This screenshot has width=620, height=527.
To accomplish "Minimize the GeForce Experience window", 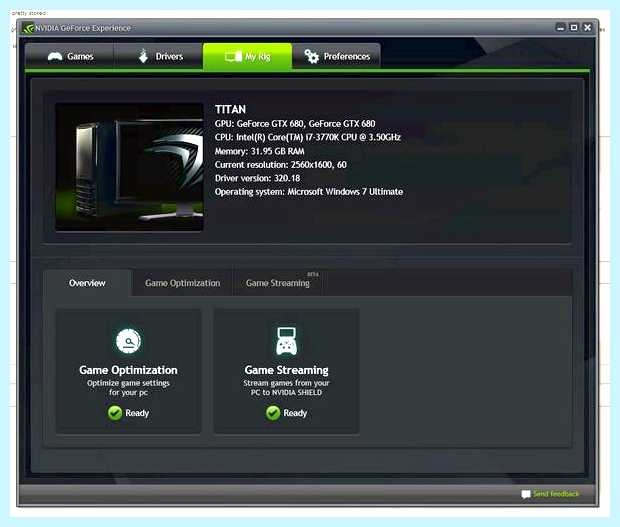I will (561, 27).
